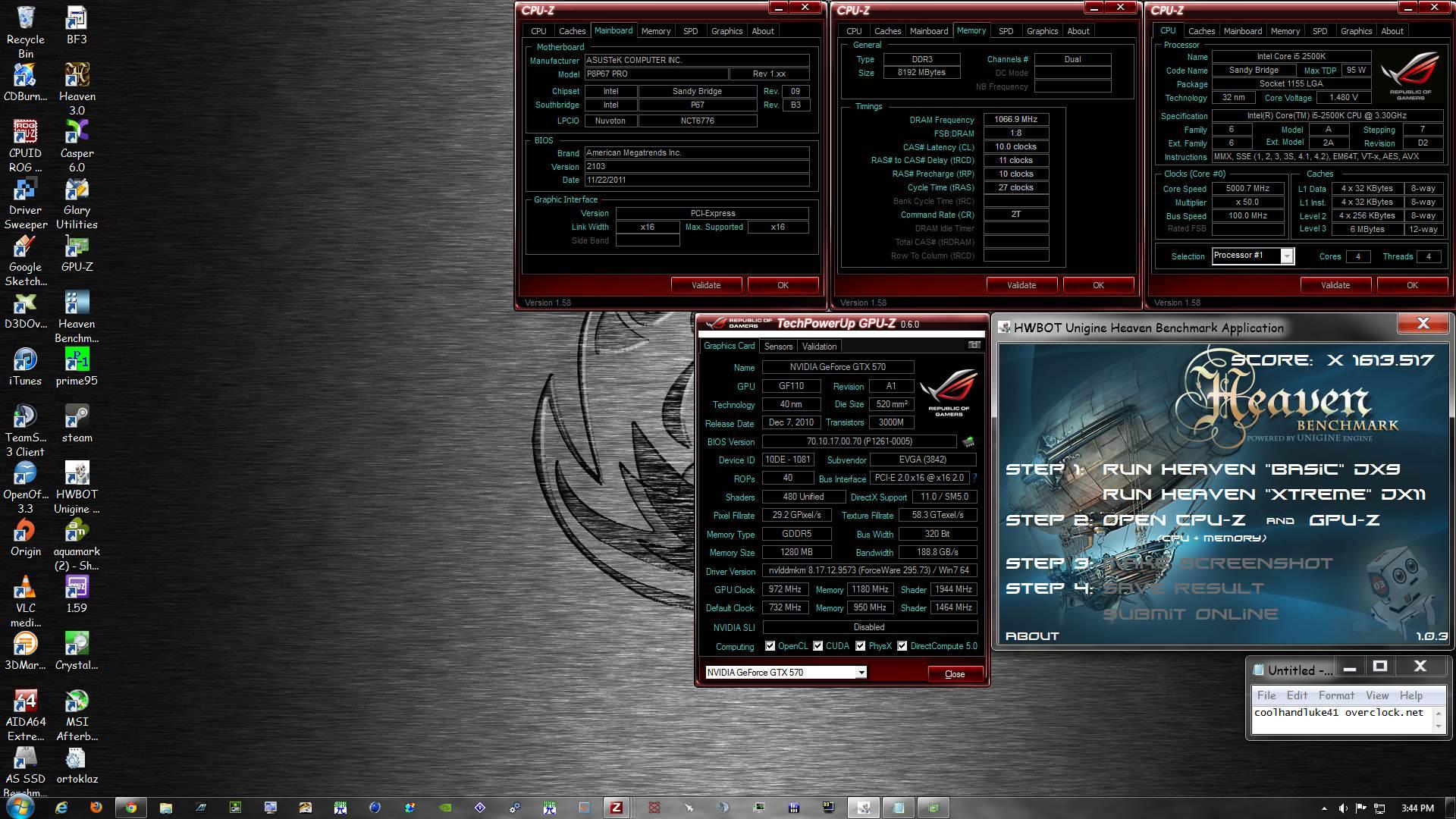1456x819 pixels.
Task: Open OpenOffice 3.3 desktop icon
Action: tap(25, 487)
